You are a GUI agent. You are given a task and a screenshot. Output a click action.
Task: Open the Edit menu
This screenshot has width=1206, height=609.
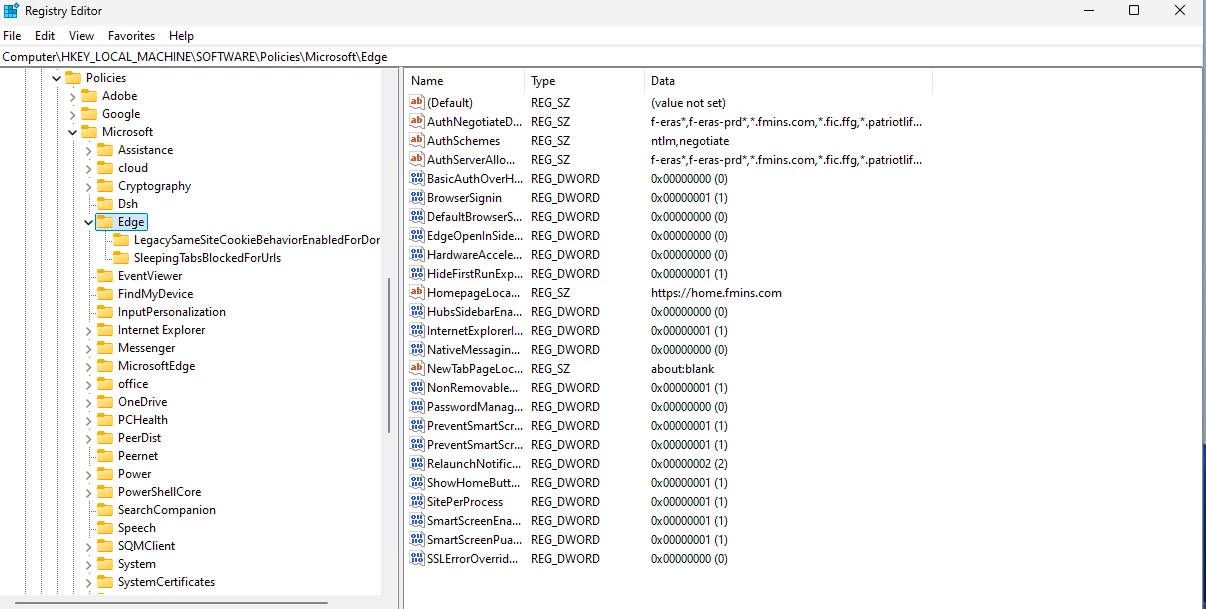pos(45,36)
